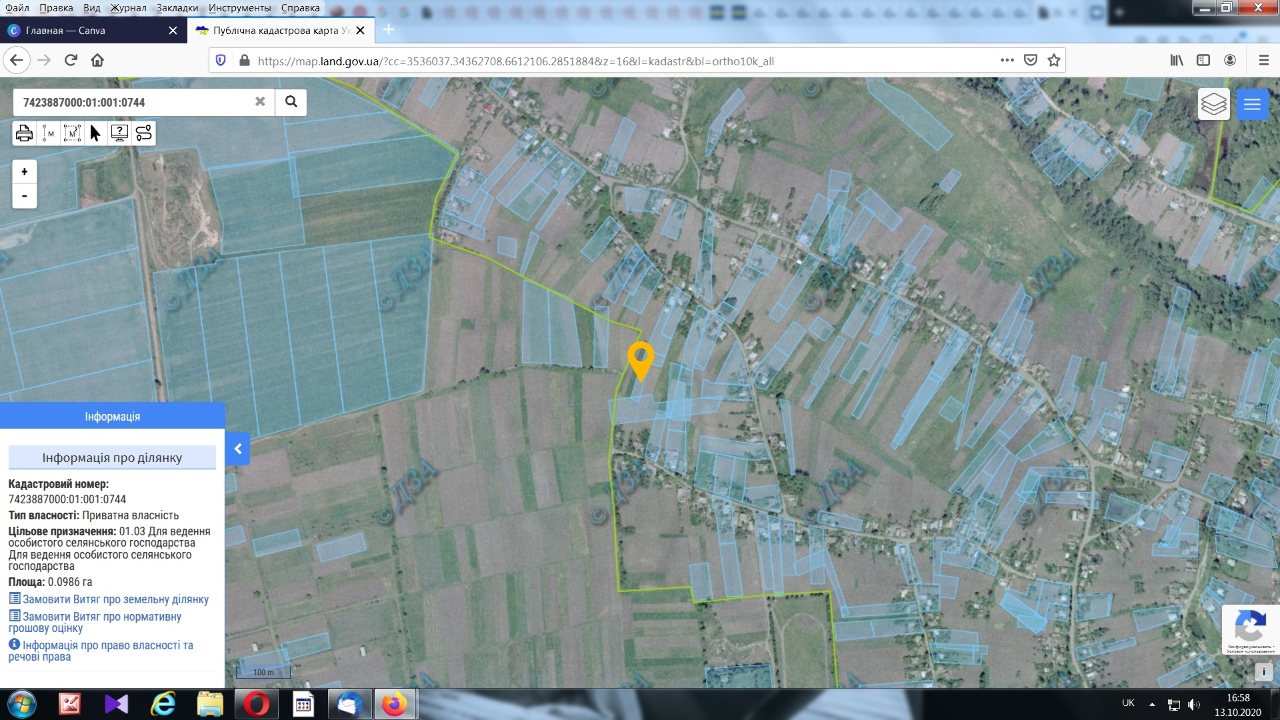Viewport: 1280px width, 720px height.
Task: Zoom in on the map
Action: pyautogui.click(x=24, y=172)
